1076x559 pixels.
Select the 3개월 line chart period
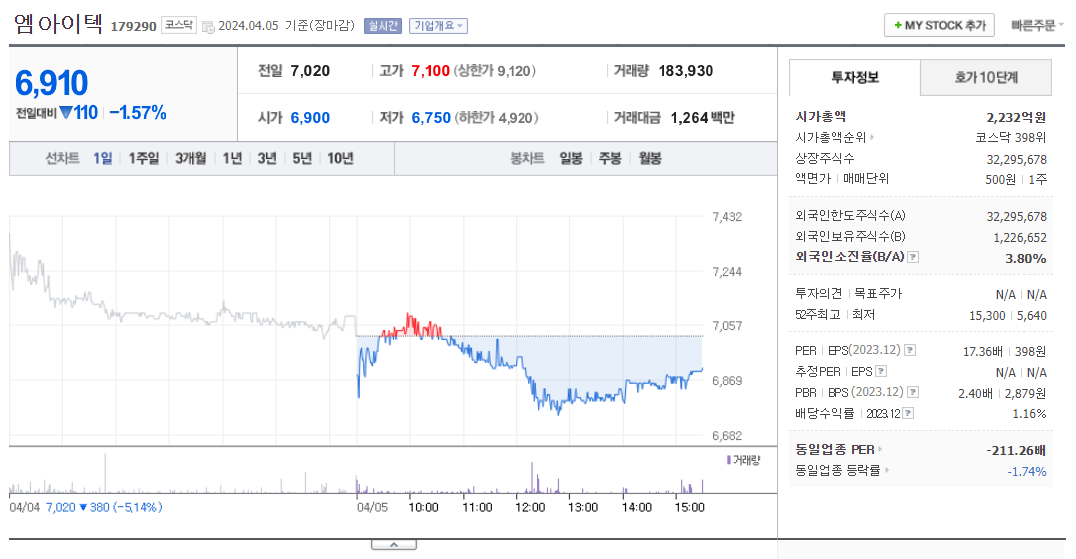(191, 158)
